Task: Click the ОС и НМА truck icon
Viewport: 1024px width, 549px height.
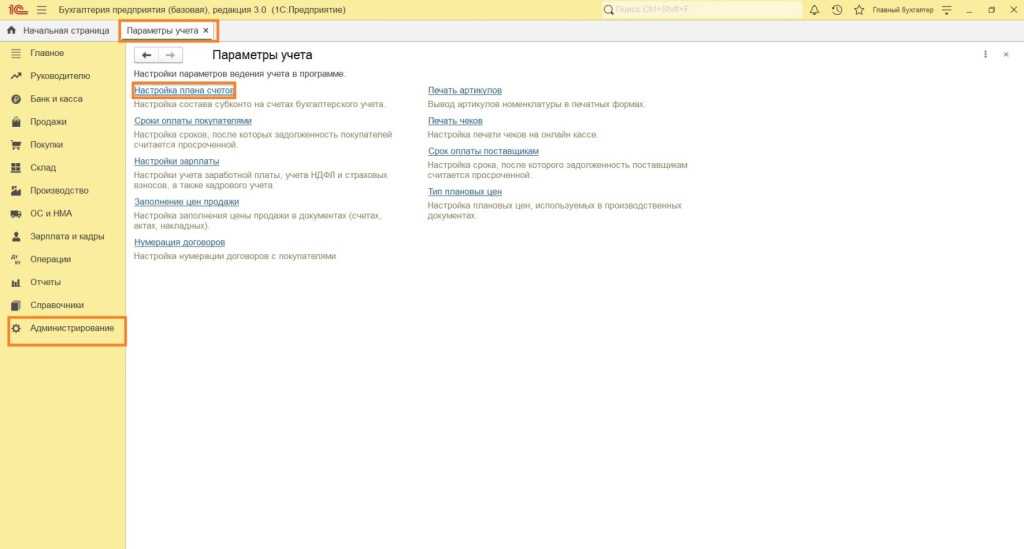Action: click(16, 213)
